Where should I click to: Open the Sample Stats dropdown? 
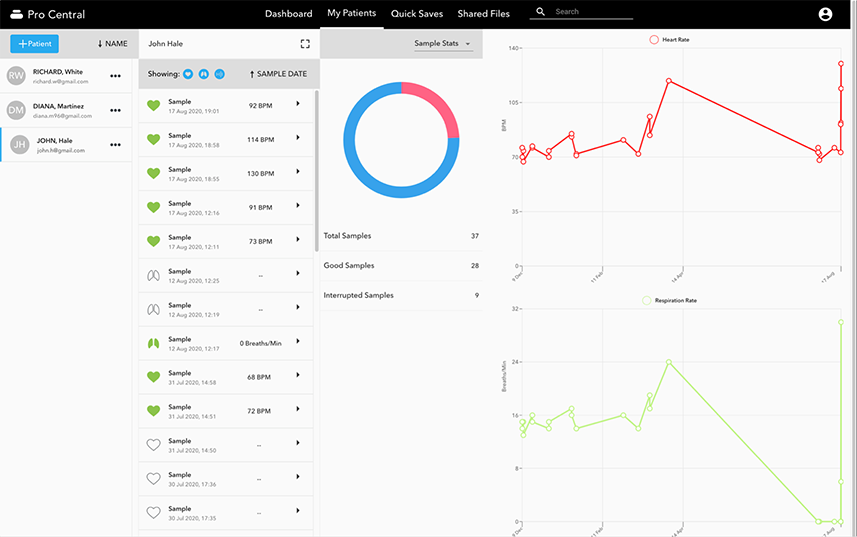pos(442,44)
